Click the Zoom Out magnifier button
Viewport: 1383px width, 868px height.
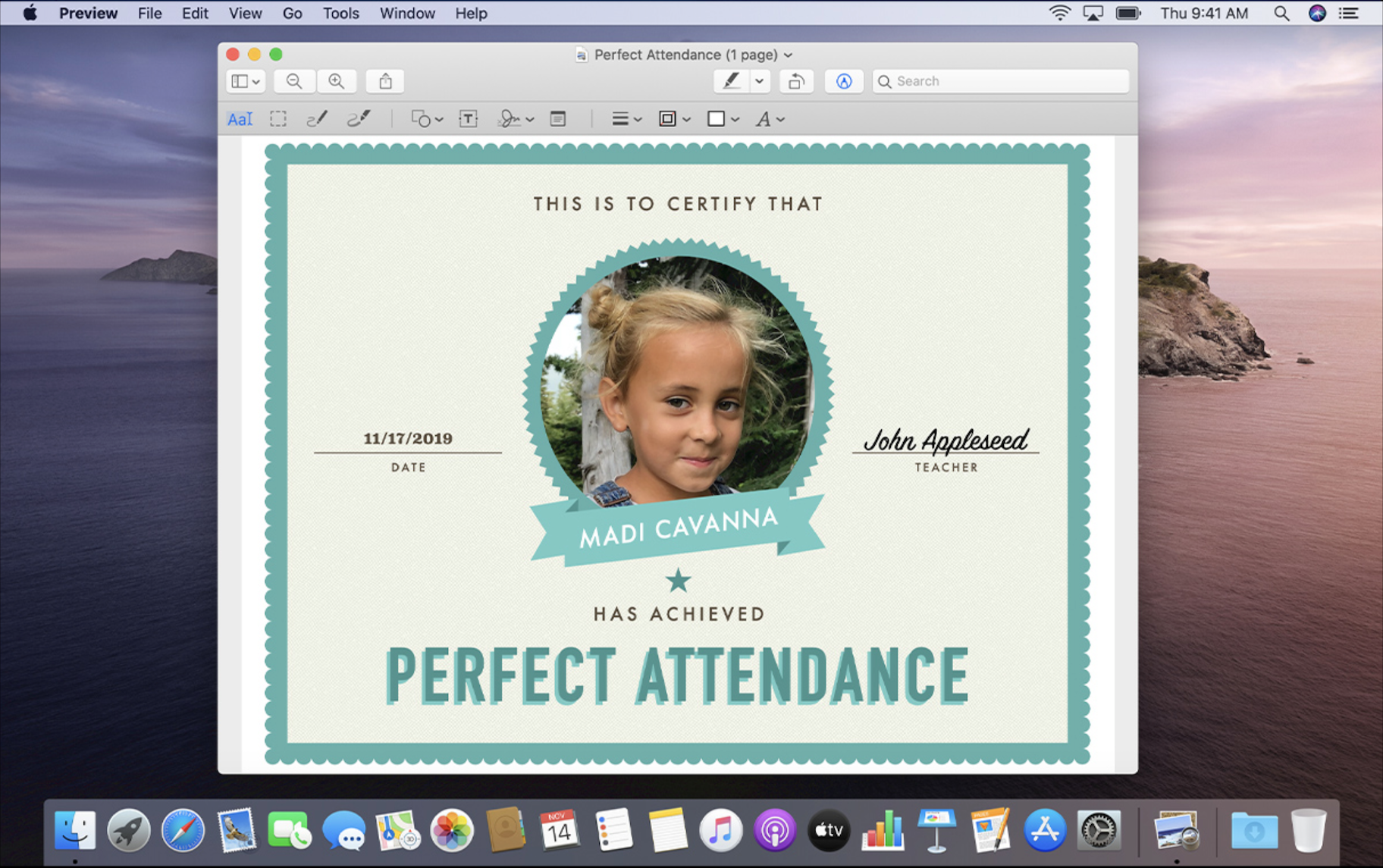tap(294, 81)
